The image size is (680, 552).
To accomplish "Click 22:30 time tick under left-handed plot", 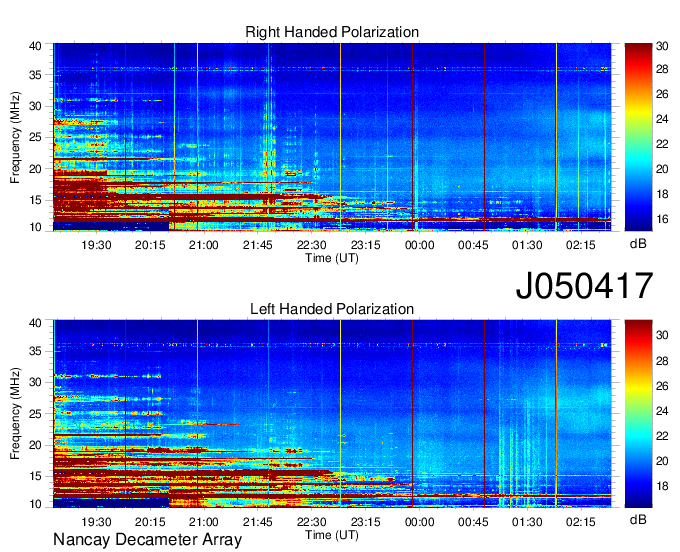I will coord(311,522).
